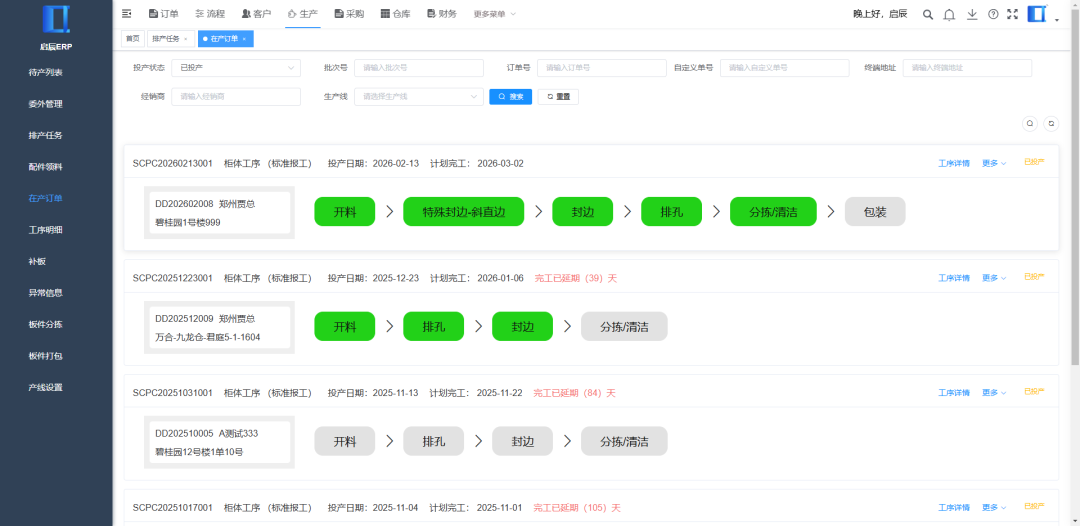Image resolution: width=1080 pixels, height=526 pixels.
Task: Open 补板 in sidebar
Action: 37,262
